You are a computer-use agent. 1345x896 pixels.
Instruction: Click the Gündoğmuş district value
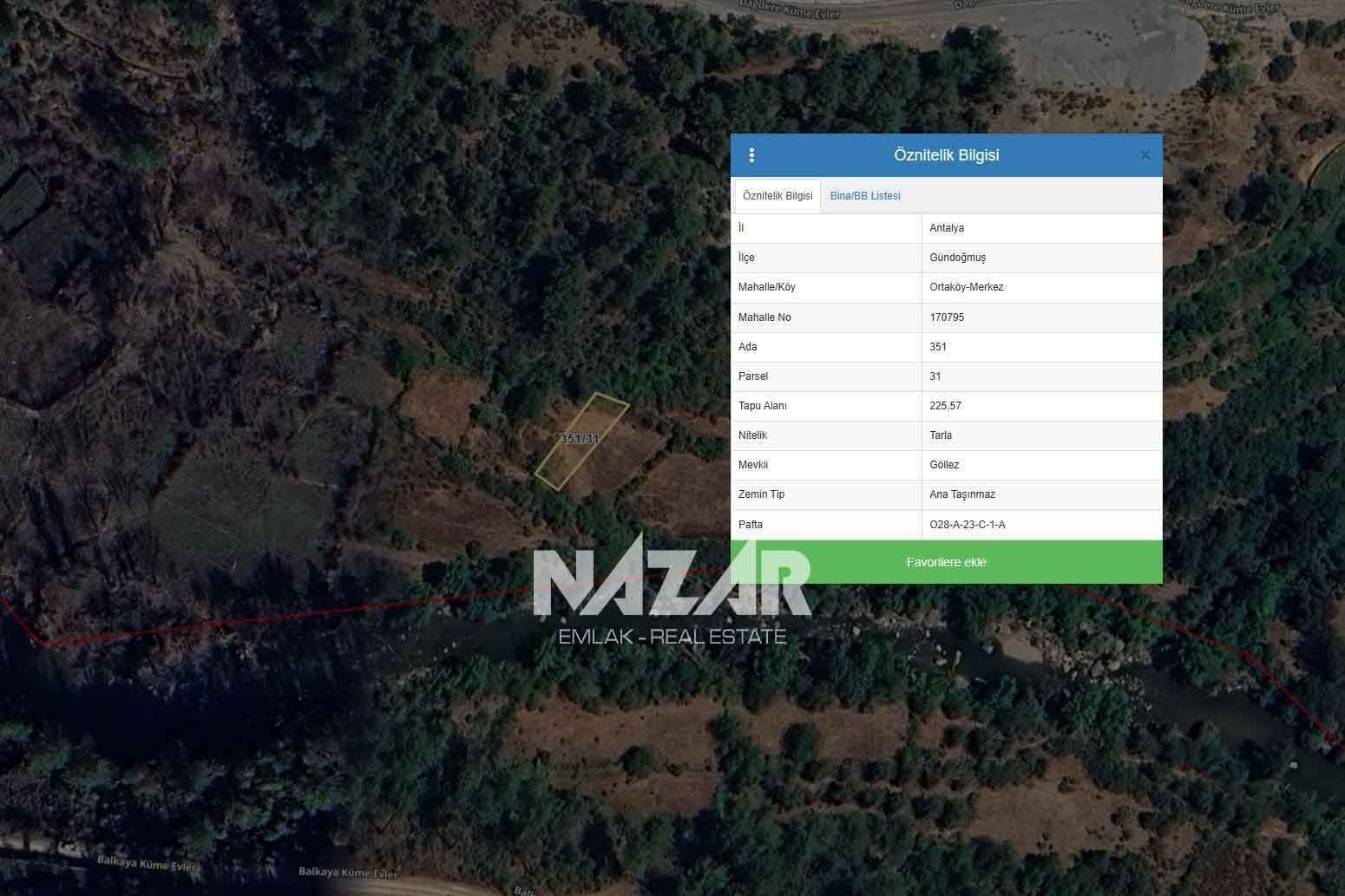957,258
